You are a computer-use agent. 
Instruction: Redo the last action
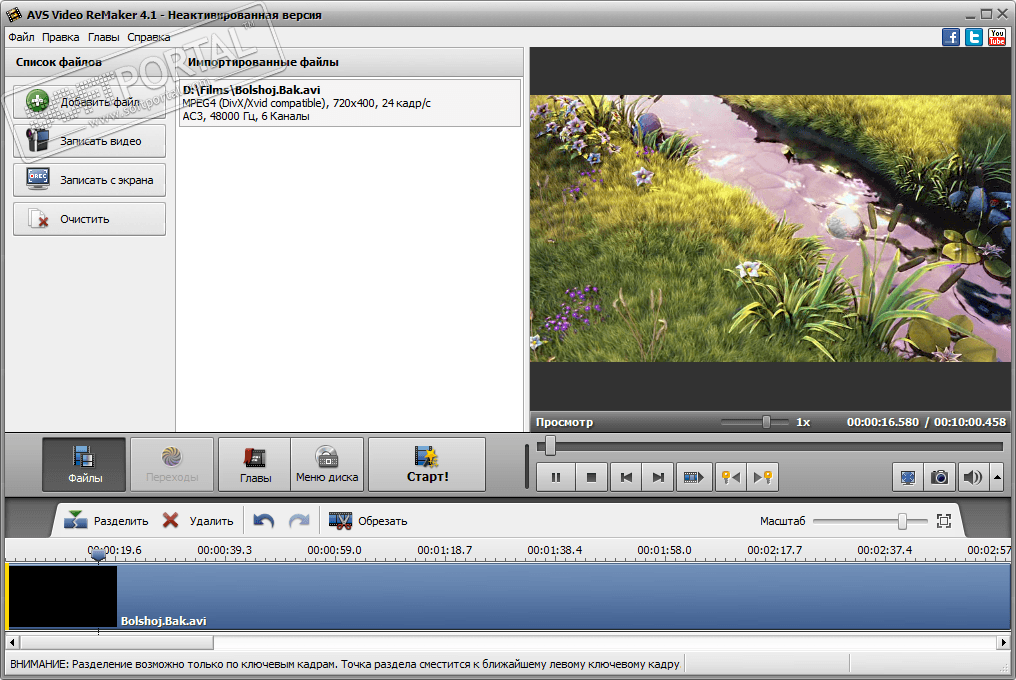(x=299, y=521)
